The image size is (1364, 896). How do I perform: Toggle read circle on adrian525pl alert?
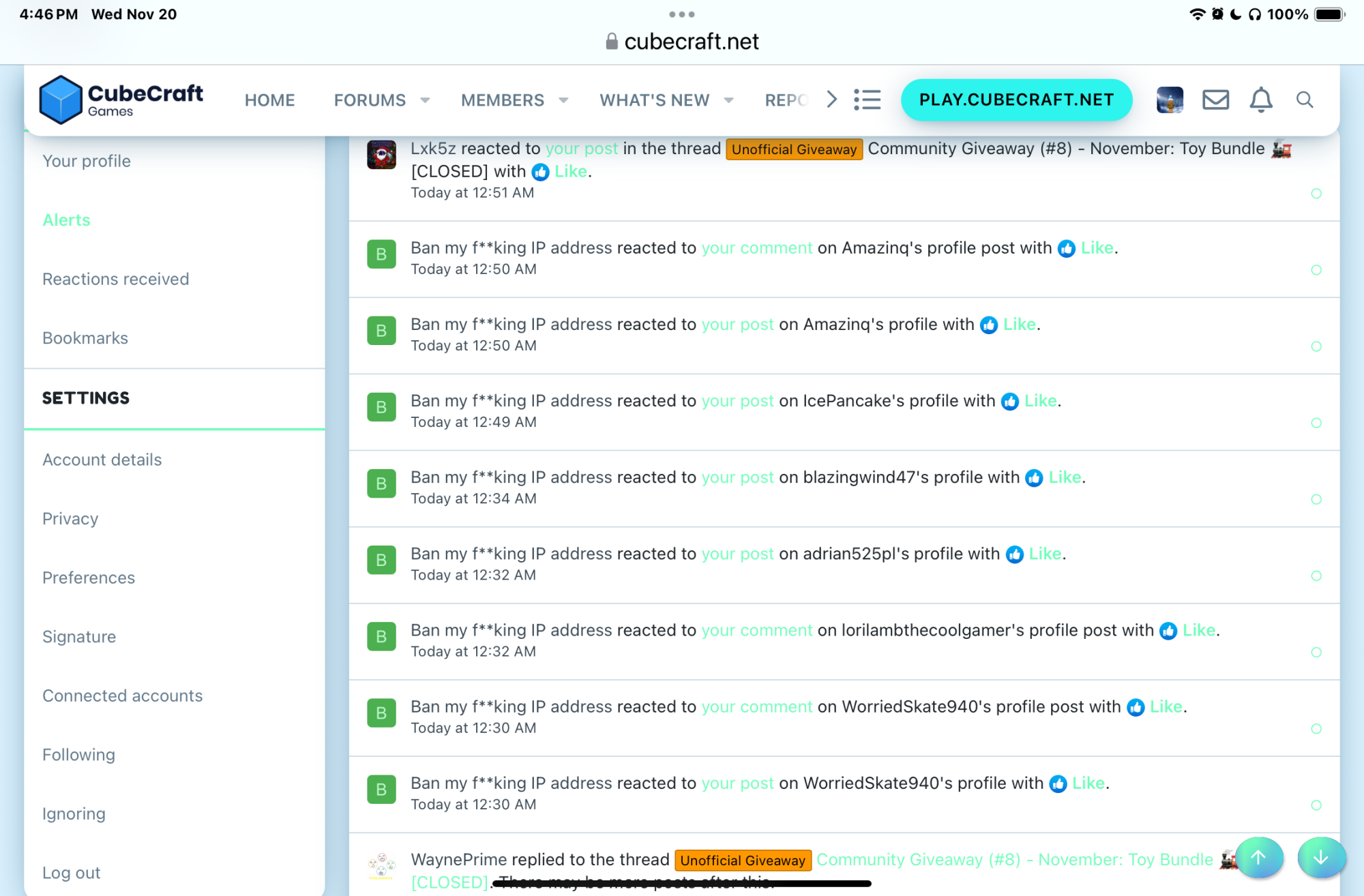1316,576
